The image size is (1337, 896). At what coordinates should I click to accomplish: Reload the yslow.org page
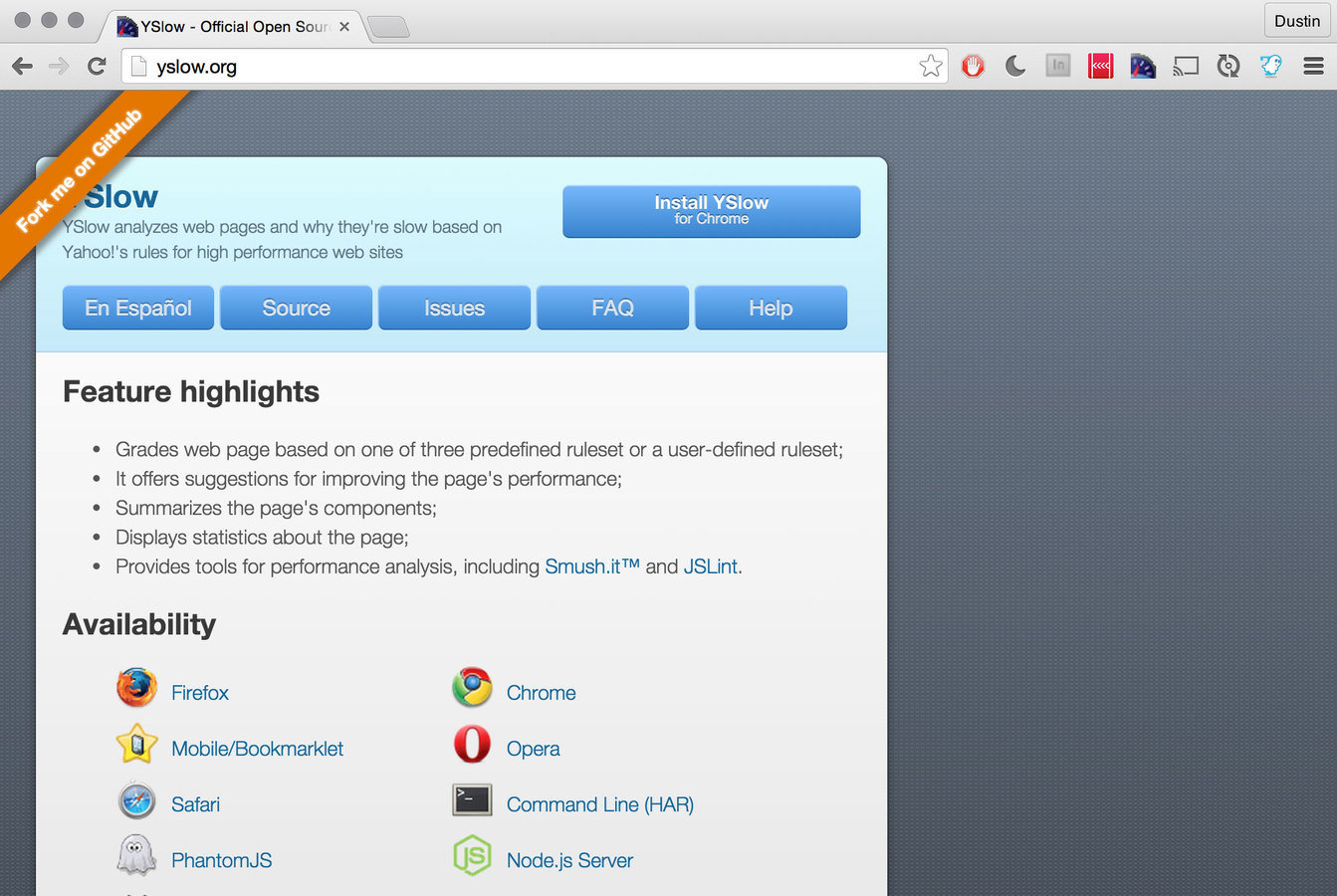(x=97, y=67)
